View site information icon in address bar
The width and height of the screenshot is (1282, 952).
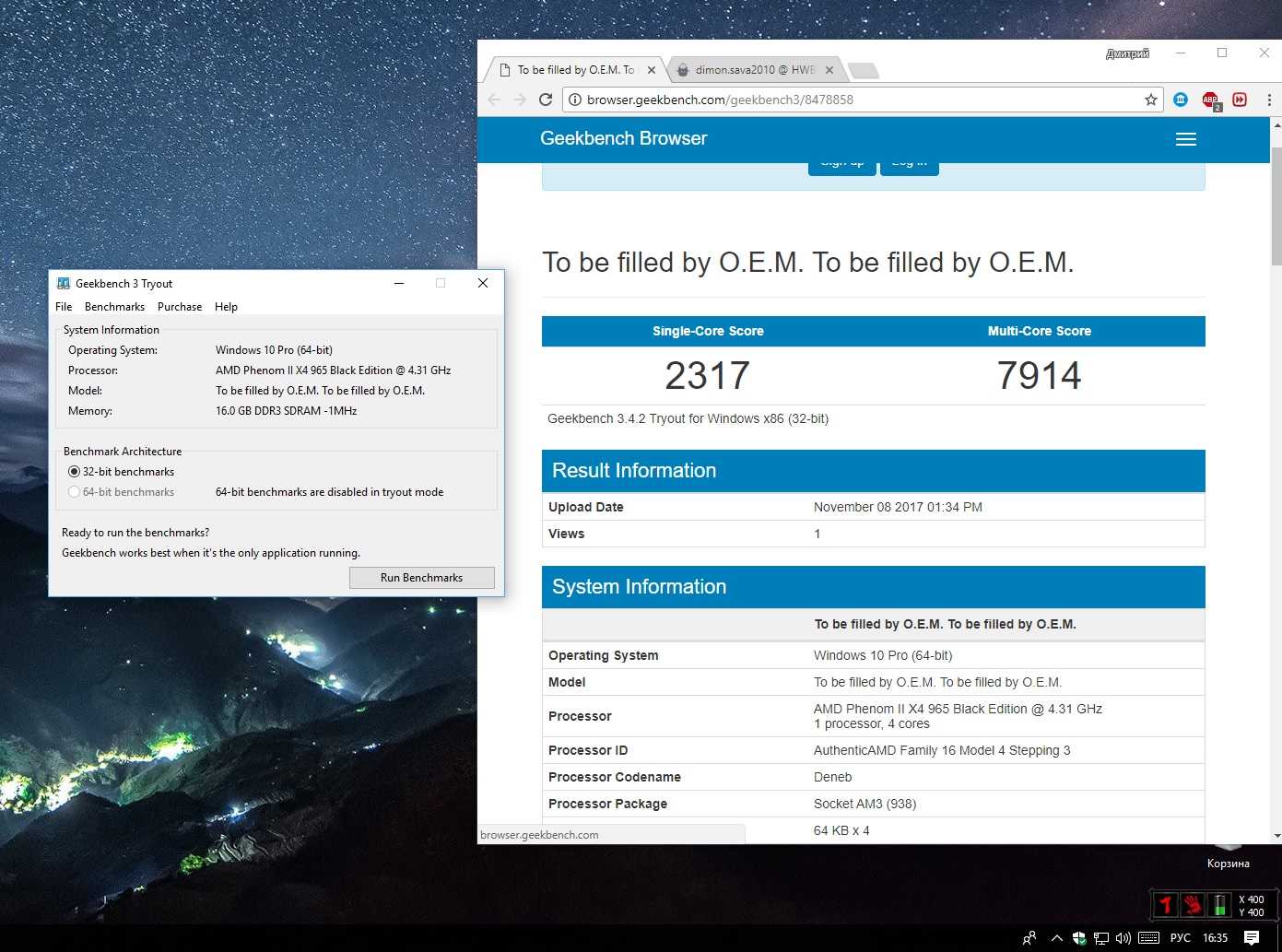point(574,100)
